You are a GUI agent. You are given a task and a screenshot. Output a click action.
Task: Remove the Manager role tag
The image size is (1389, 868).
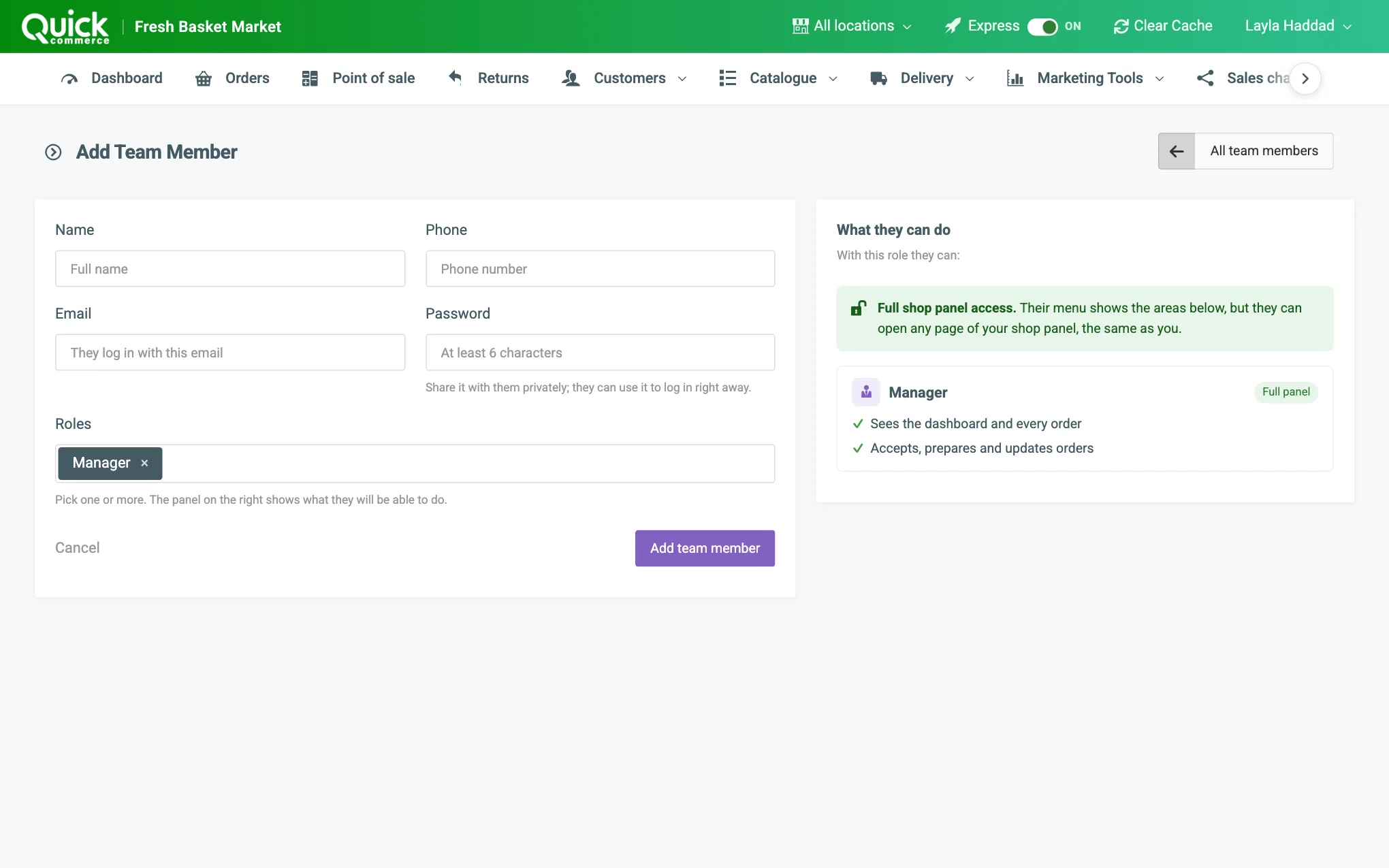[144, 464]
